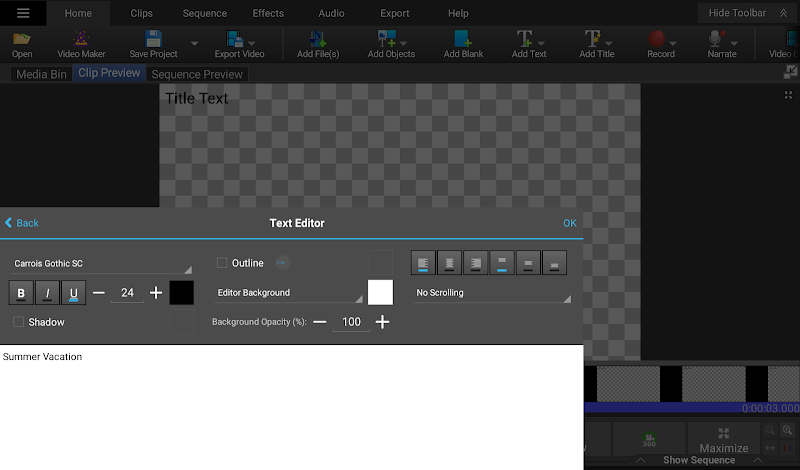This screenshot has width=800, height=470.
Task: Click the fullscreen expand arrows icon
Action: pyautogui.click(x=788, y=95)
